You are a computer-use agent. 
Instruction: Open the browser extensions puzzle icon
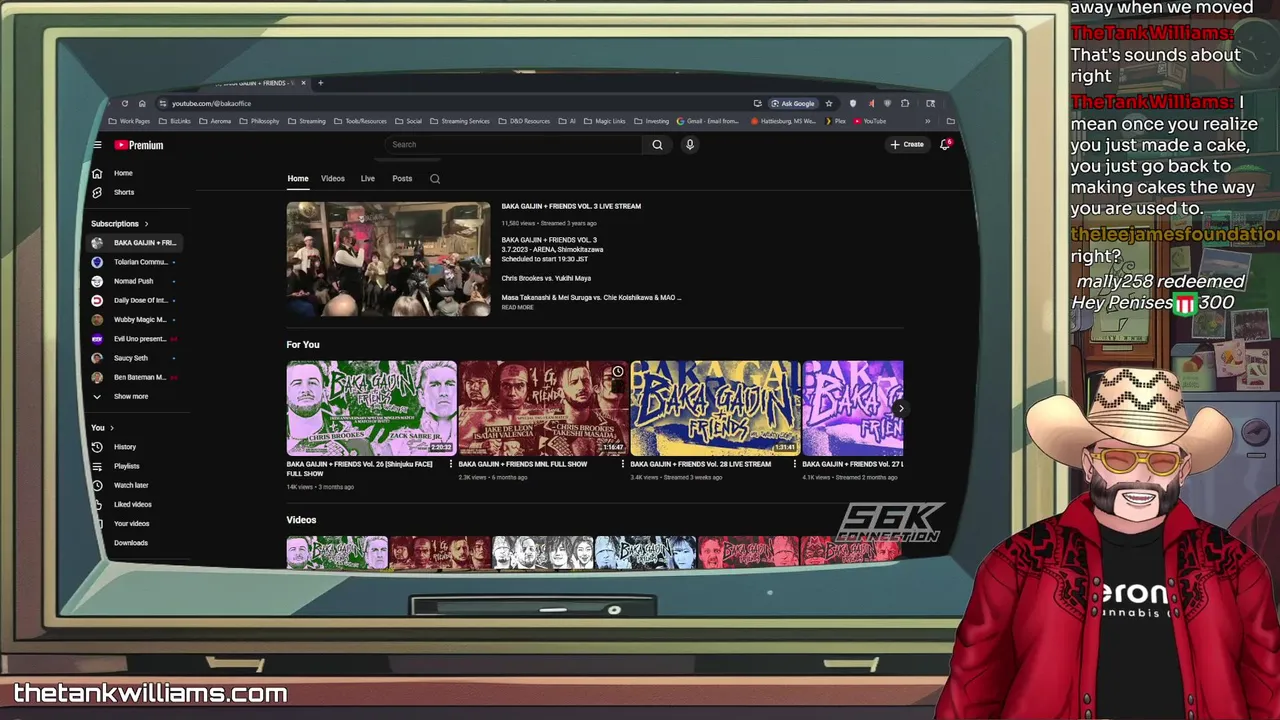(905, 103)
